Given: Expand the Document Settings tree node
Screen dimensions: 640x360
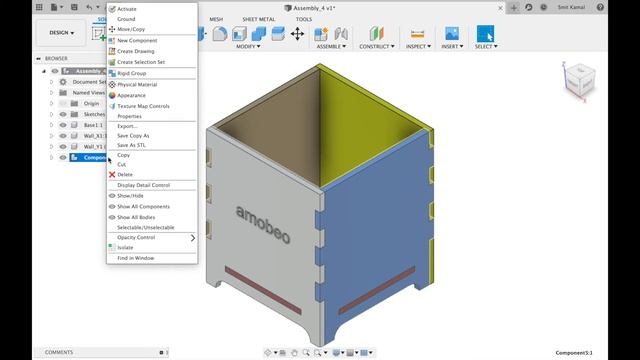Looking at the screenshot, I should (51, 82).
